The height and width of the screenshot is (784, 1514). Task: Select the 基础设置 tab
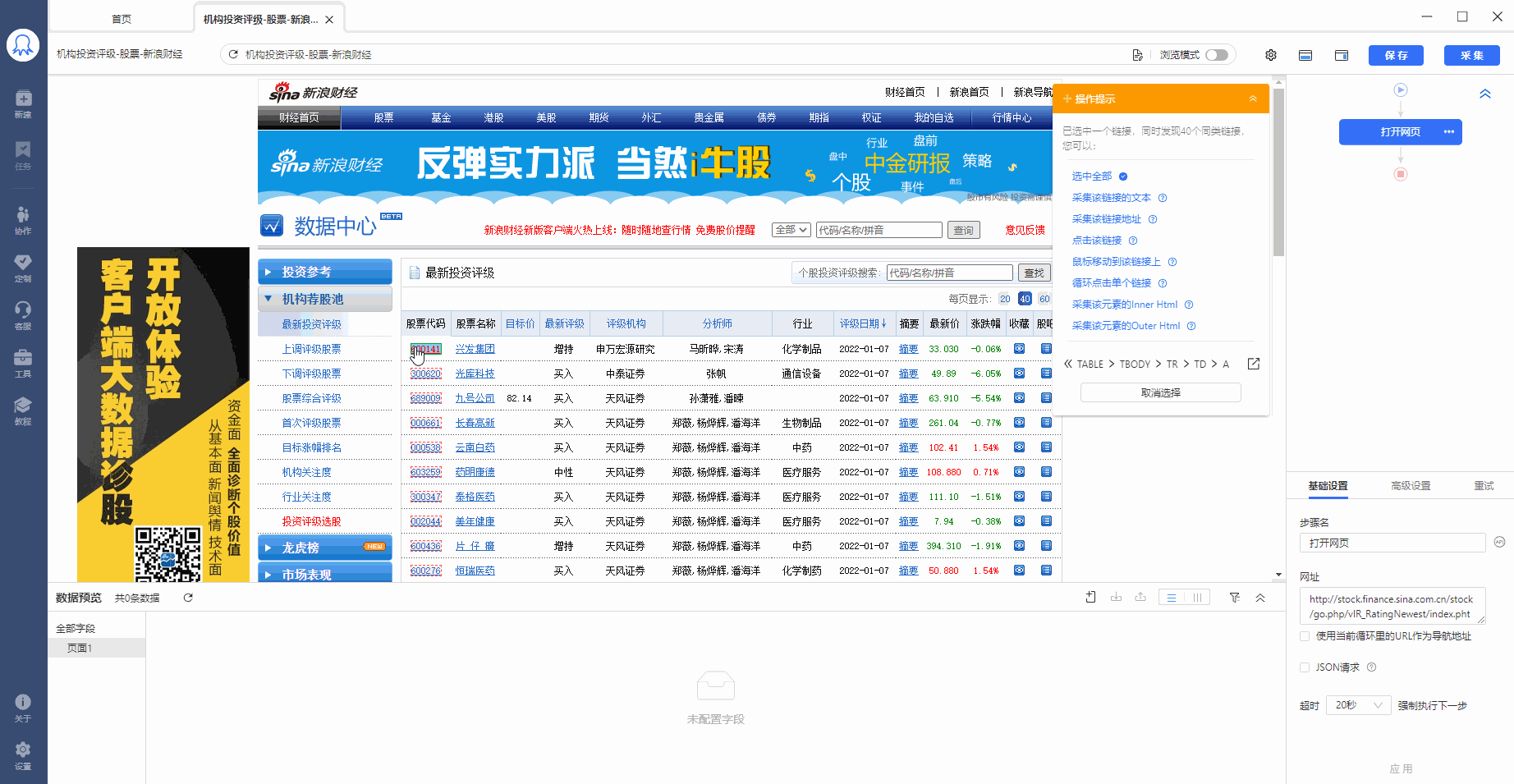(x=1328, y=486)
